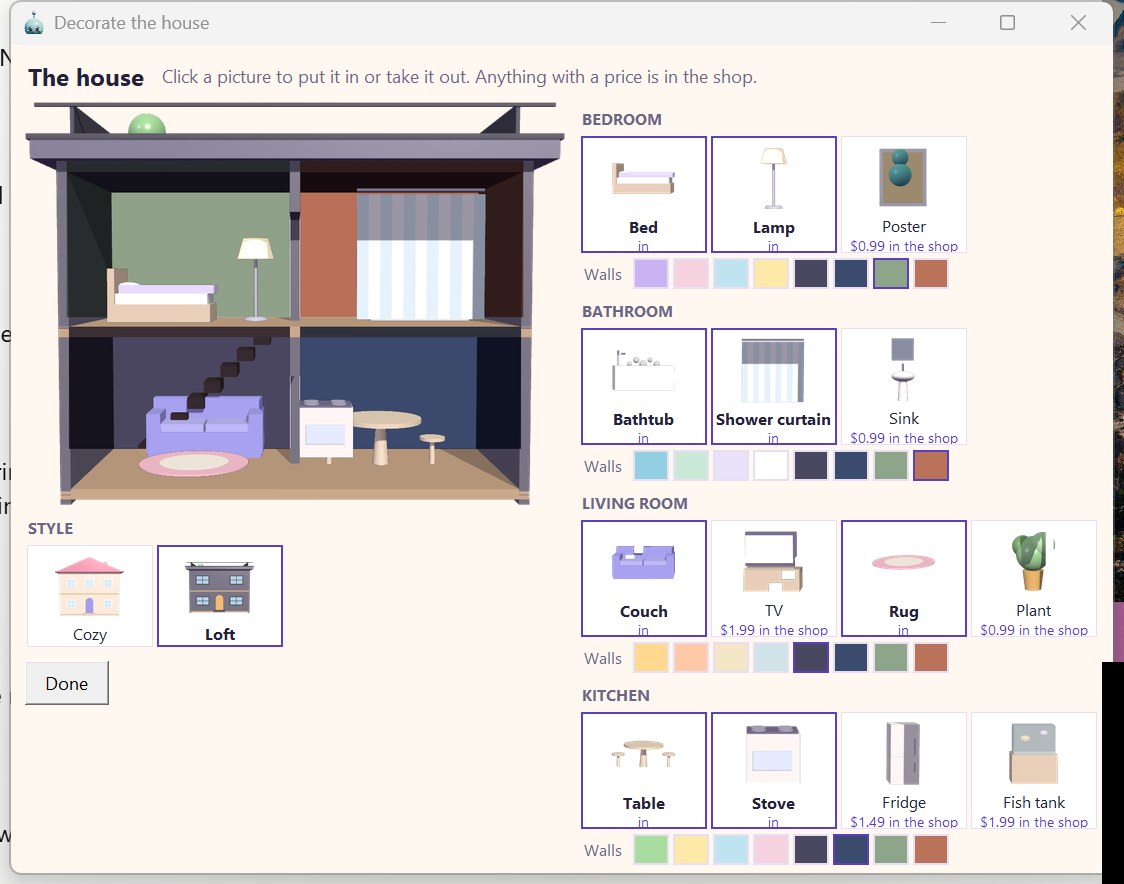Pick the Fish tank item
This screenshot has height=884, width=1124.
tap(1034, 771)
